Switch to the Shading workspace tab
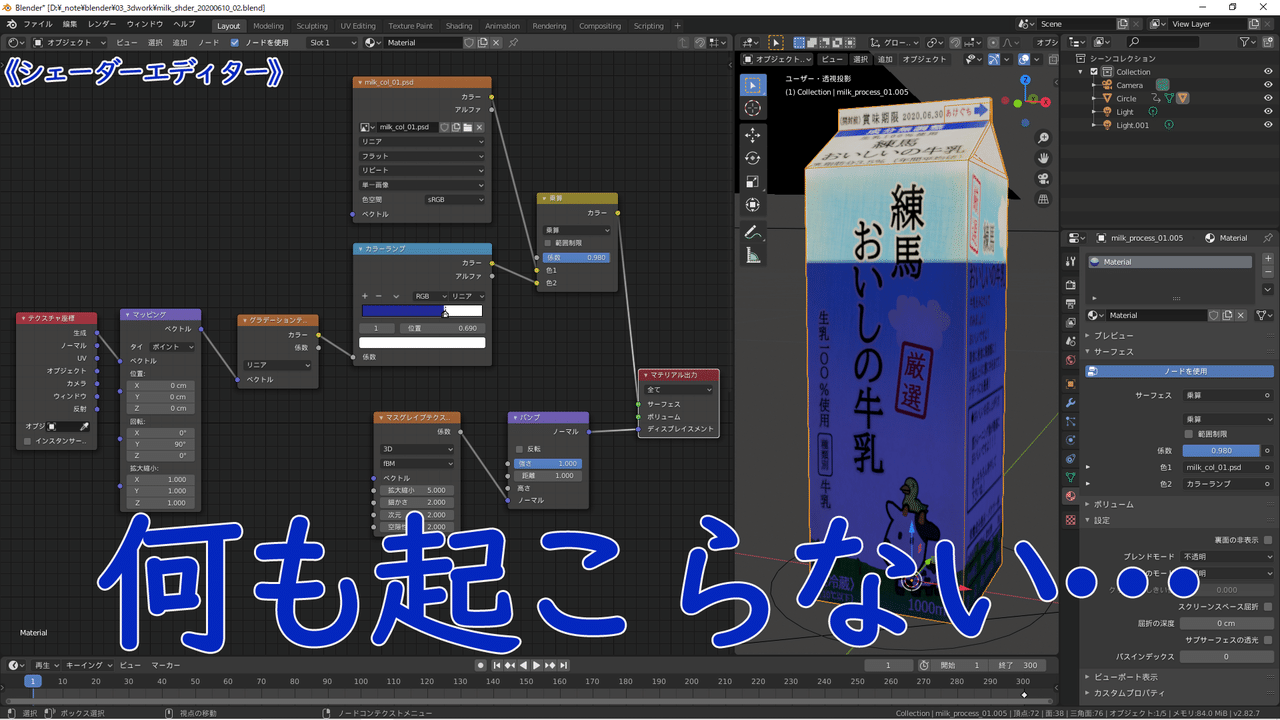Screen dimensions: 1280x720 [458, 25]
